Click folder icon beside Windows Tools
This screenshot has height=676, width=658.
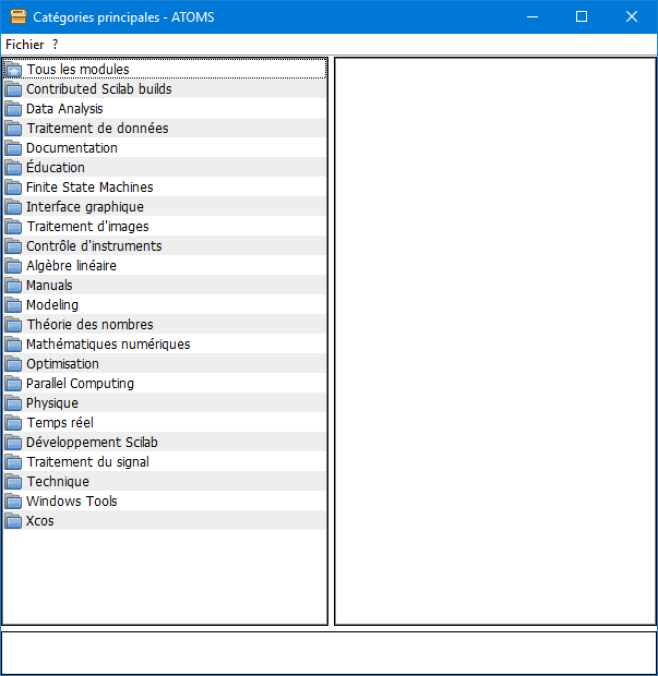click(14, 501)
